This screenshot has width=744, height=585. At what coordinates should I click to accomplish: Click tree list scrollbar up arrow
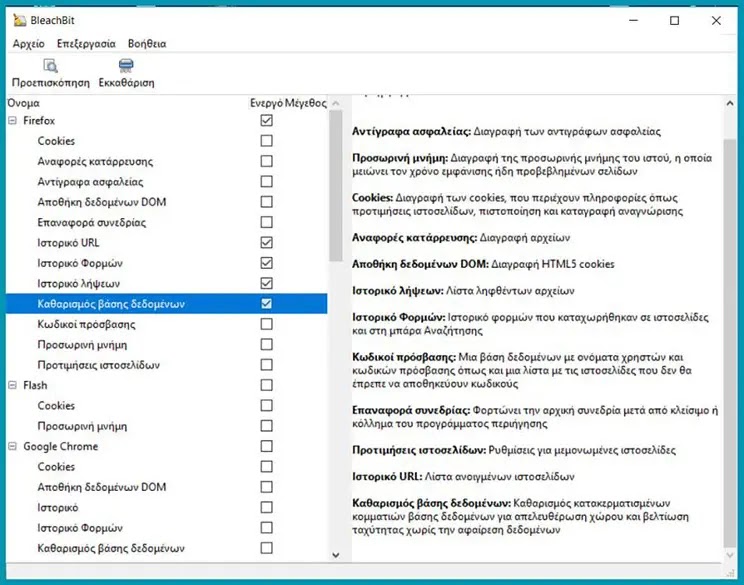click(x=336, y=103)
